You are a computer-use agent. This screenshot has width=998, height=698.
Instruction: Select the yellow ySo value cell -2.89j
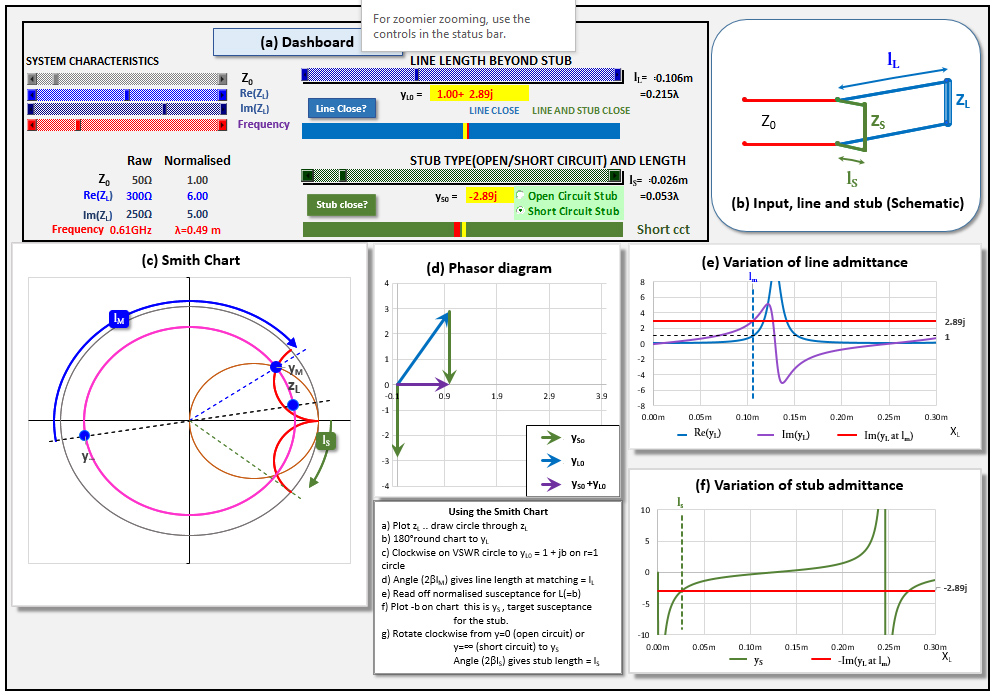(x=486, y=197)
